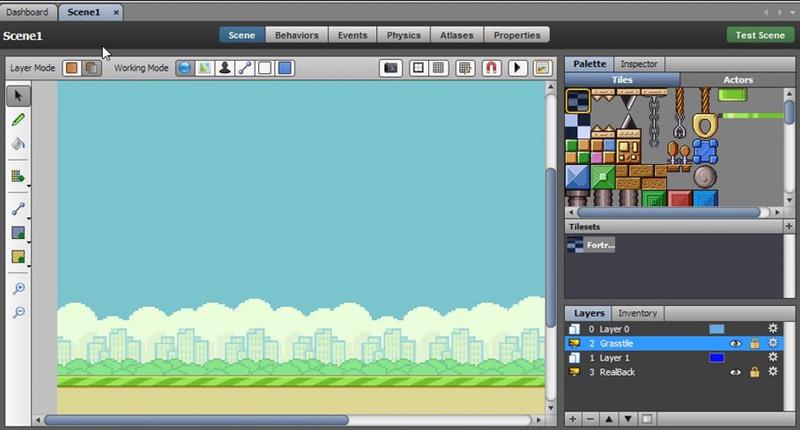The image size is (800, 430).
Task: Toggle visibility eye of Grasstile layer
Action: [736, 343]
